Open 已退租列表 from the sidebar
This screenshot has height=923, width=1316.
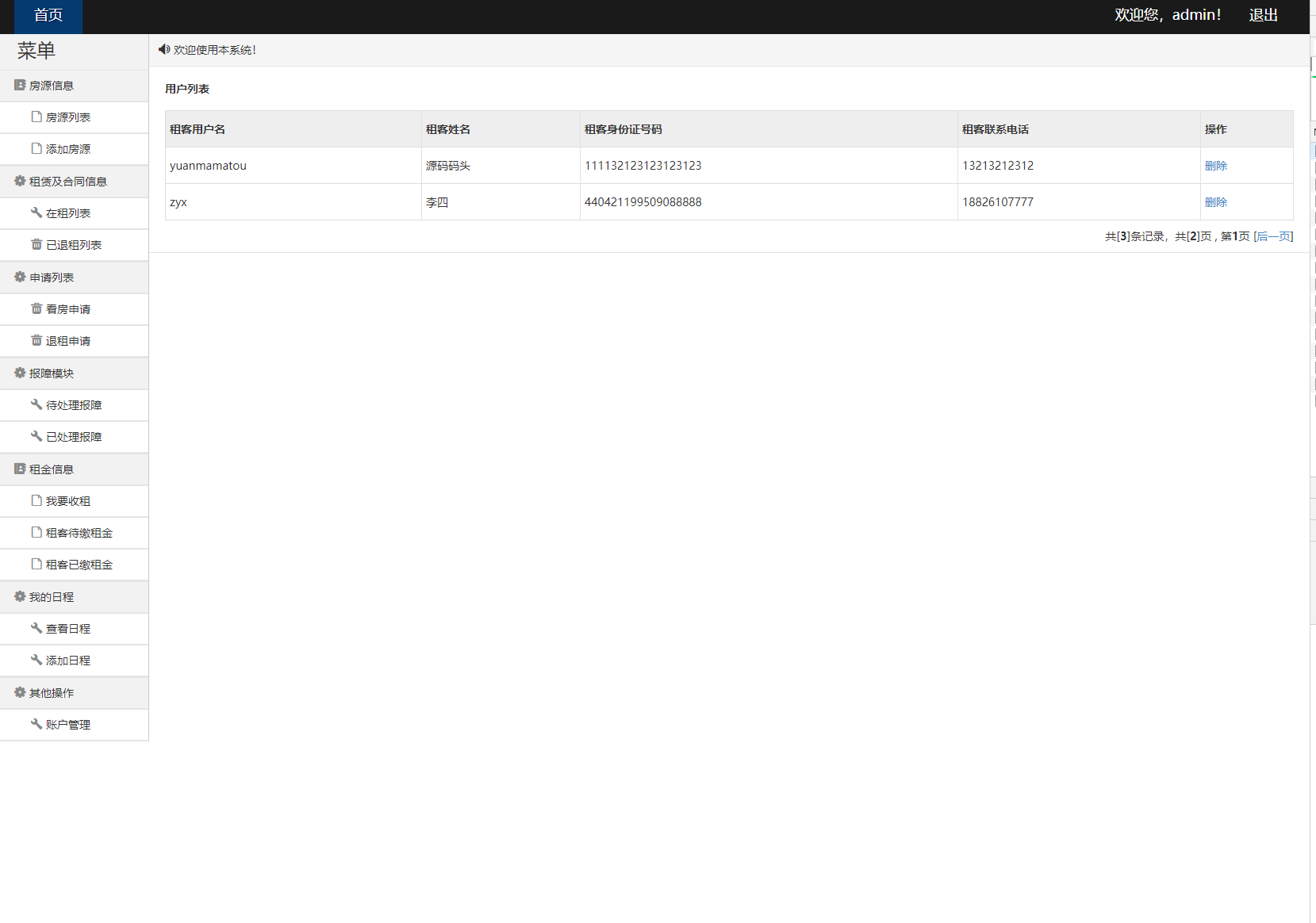(x=74, y=245)
